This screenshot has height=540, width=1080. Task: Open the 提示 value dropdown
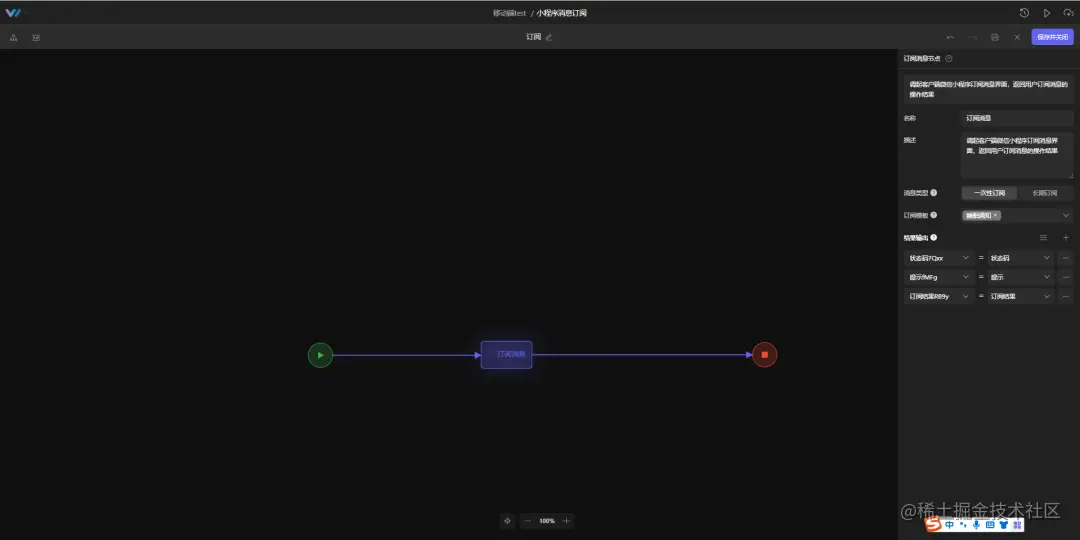(x=1021, y=277)
